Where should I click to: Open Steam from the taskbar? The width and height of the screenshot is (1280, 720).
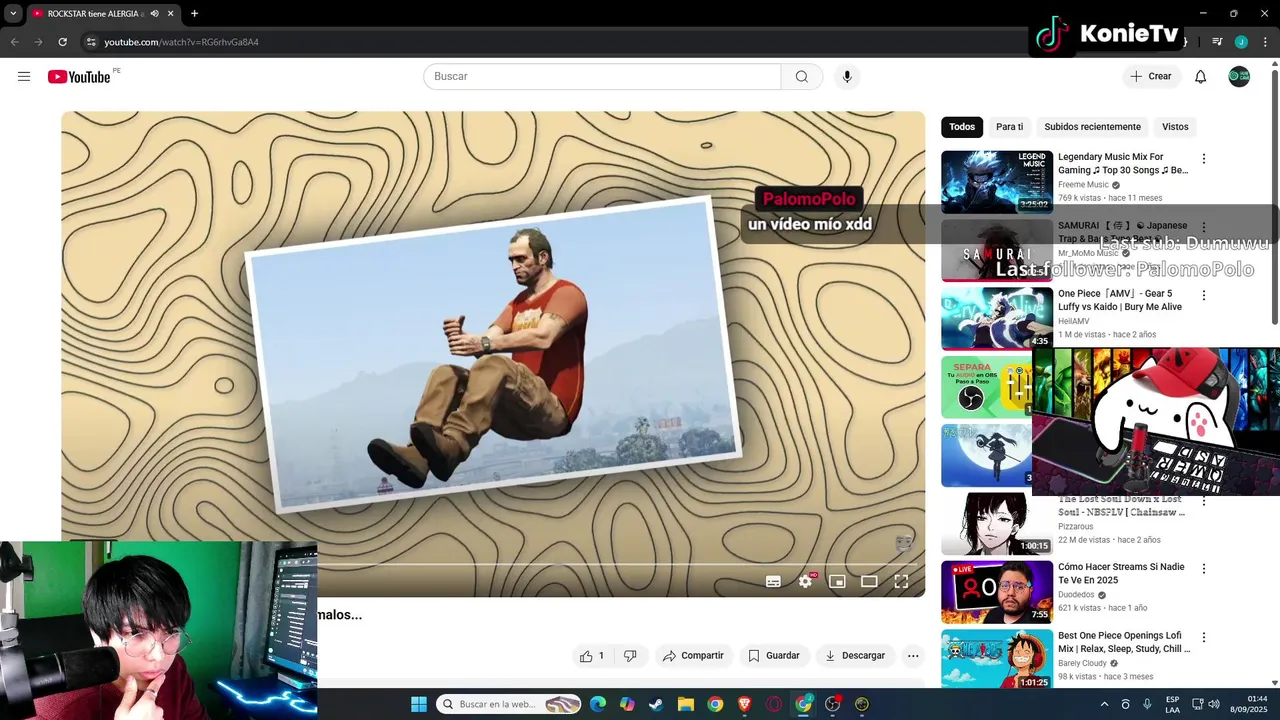[x=656, y=704]
